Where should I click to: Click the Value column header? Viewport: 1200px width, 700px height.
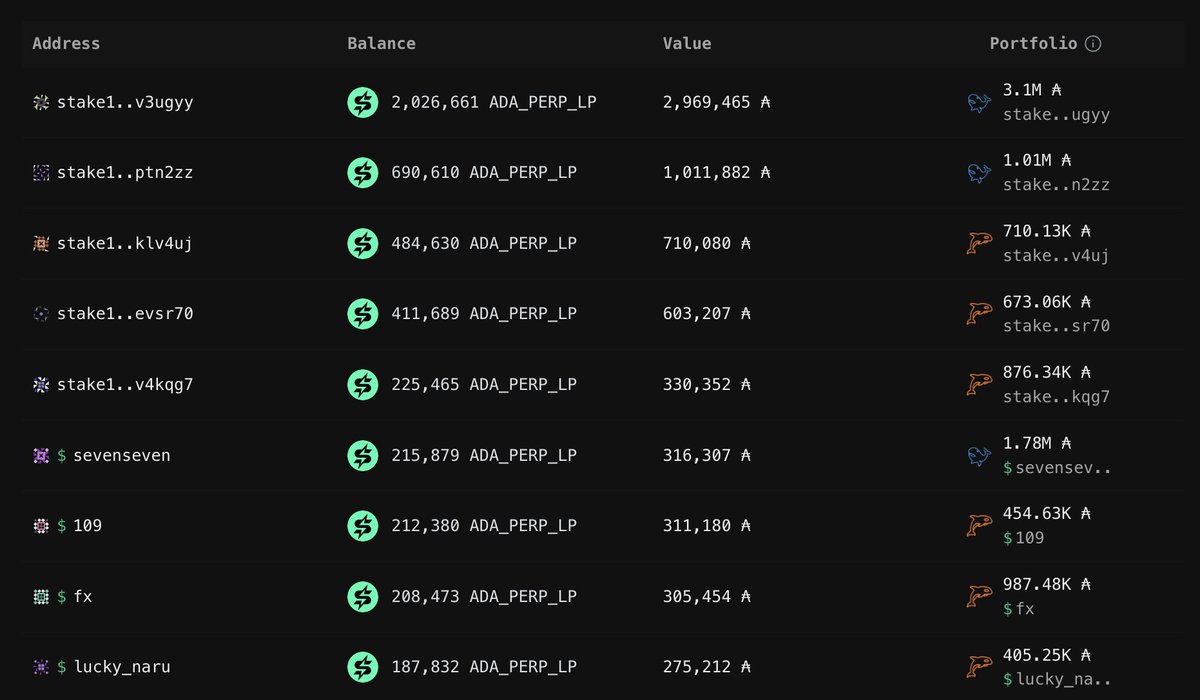point(686,43)
